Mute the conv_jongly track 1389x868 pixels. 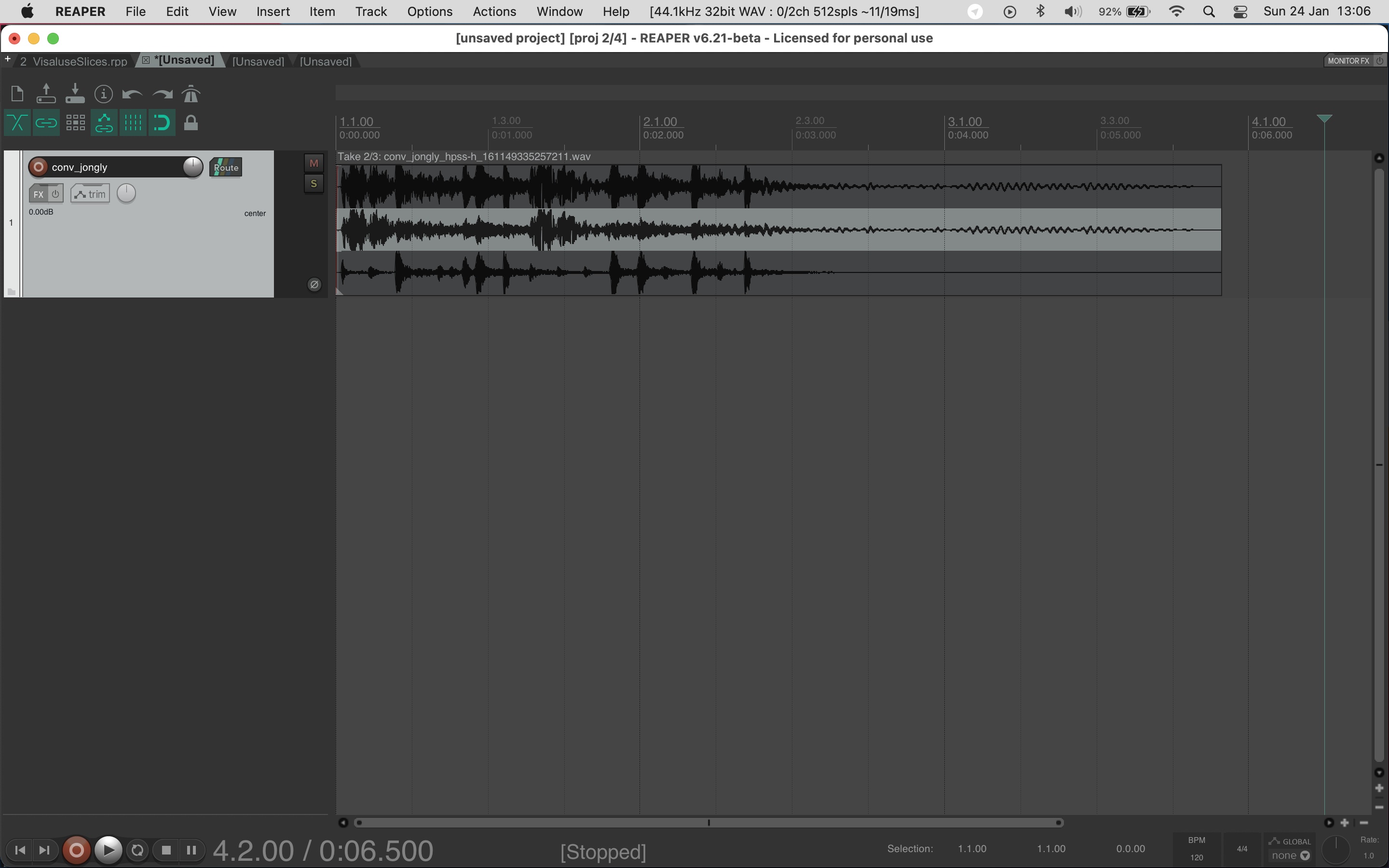coord(314,163)
